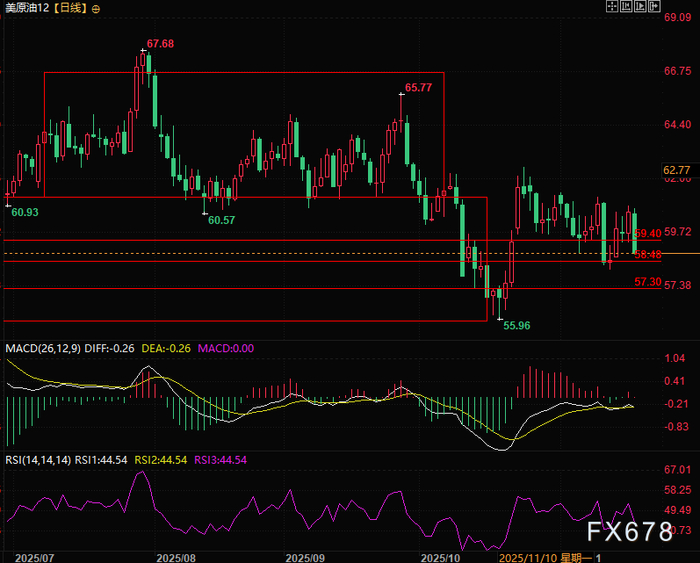Click the 57.38 price axis value
Viewport: 700px width, 563px height.
tap(678, 285)
